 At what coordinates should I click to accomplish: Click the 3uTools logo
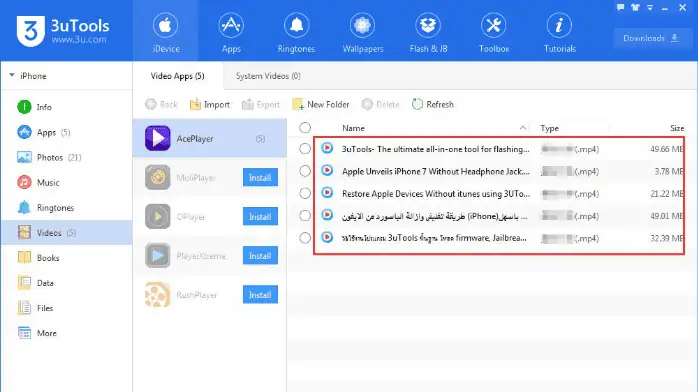click(63, 31)
